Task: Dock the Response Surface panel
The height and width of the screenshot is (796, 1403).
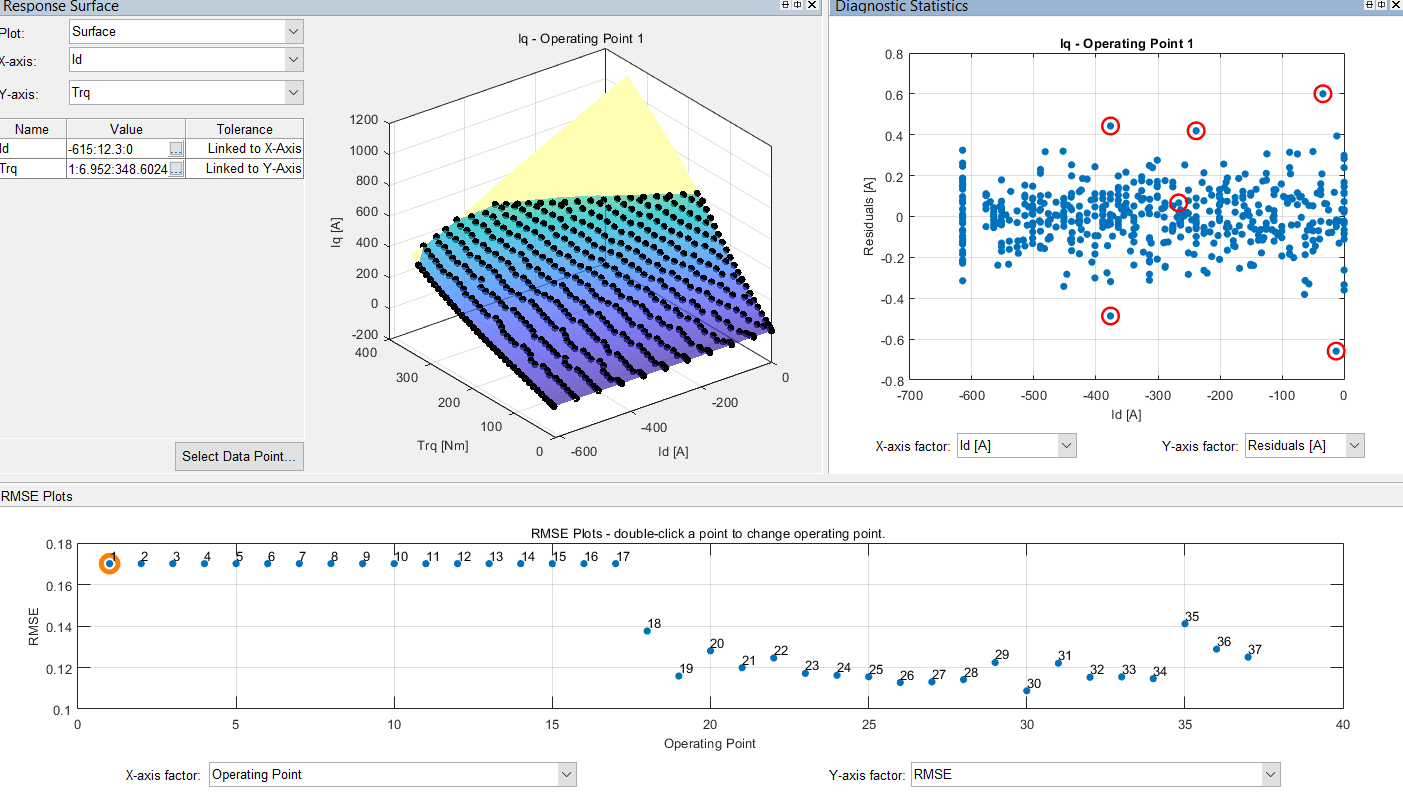Action: 785,5
